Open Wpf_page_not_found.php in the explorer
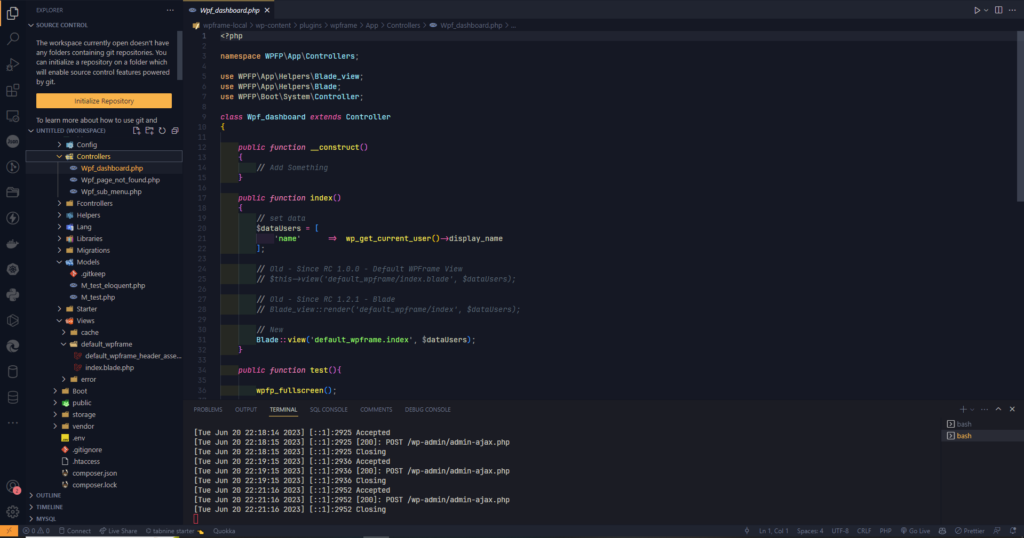The width and height of the screenshot is (1024, 538). 120,180
